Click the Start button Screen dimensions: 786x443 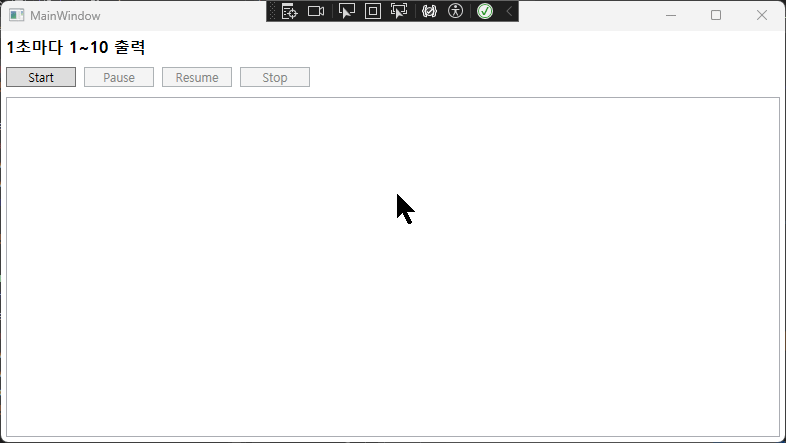(x=41, y=77)
